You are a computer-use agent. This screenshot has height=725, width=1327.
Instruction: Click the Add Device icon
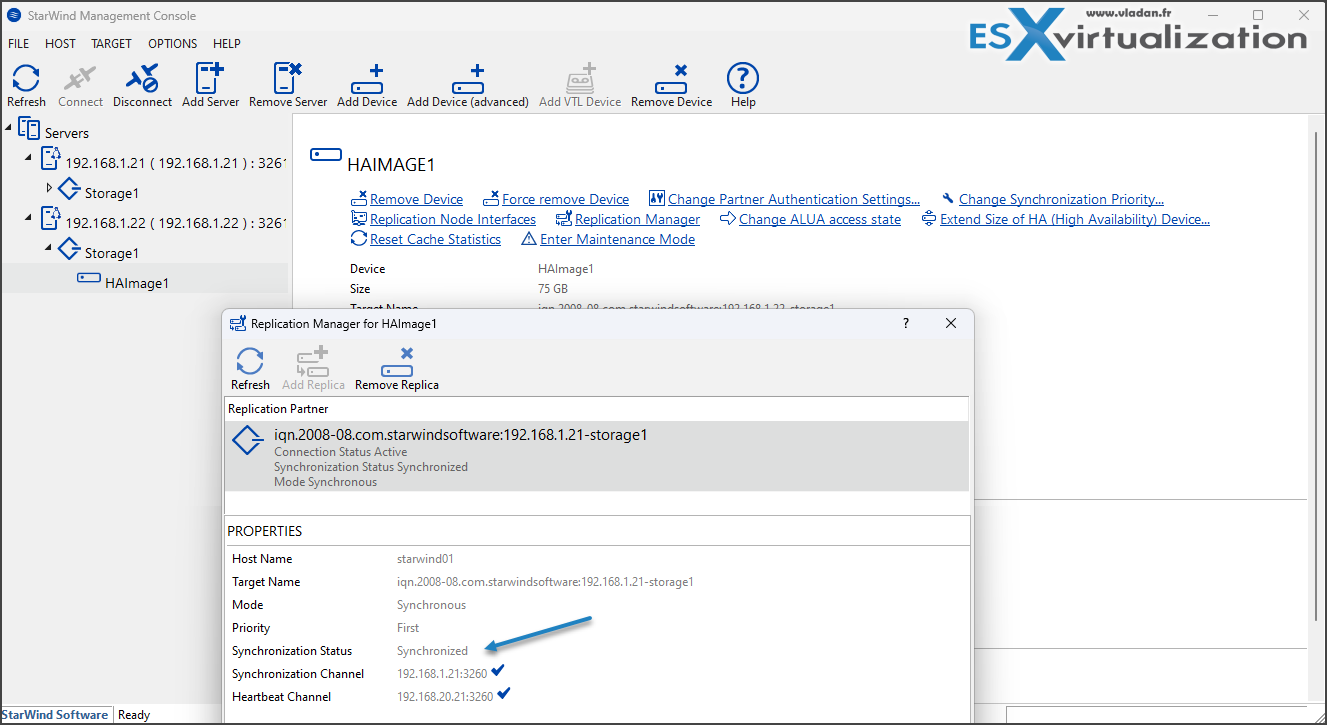click(x=367, y=79)
